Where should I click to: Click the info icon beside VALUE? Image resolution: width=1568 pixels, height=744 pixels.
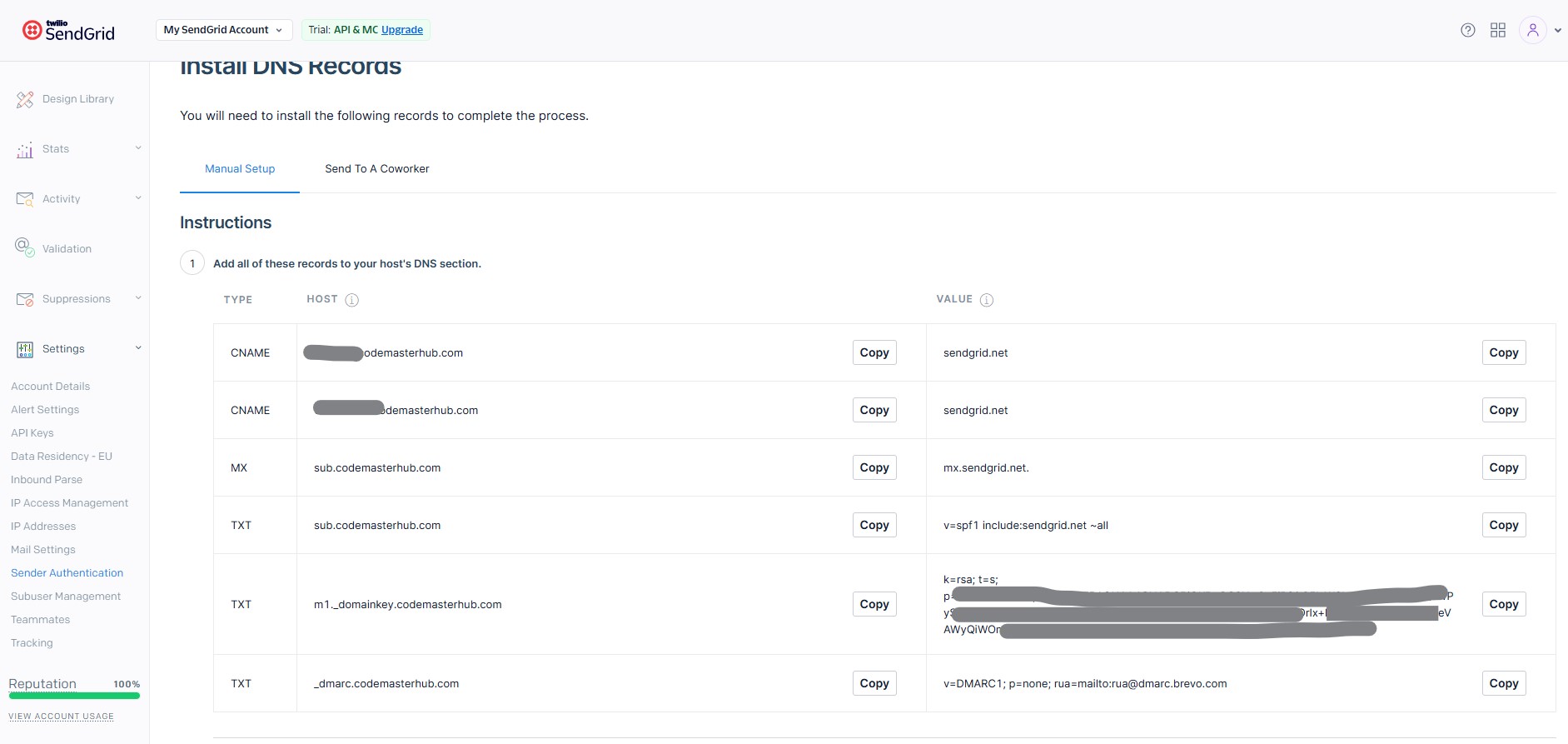coord(987,300)
